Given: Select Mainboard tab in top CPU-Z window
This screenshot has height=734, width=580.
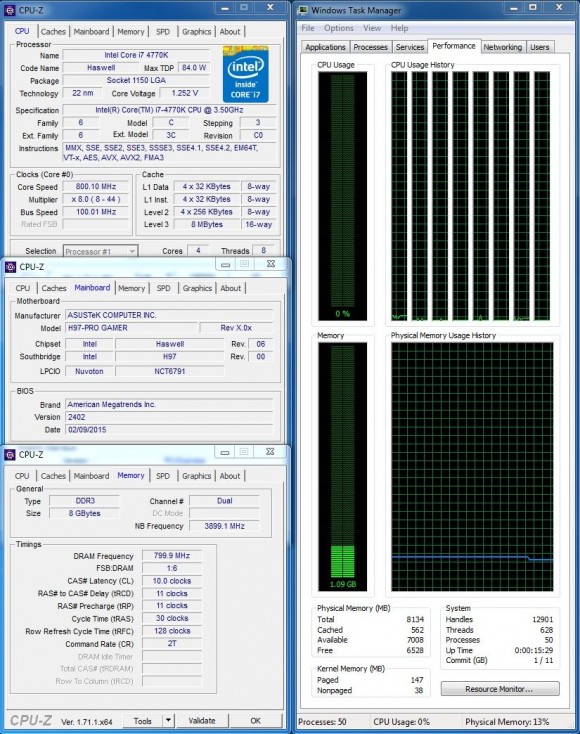Looking at the screenshot, I should pos(91,32).
